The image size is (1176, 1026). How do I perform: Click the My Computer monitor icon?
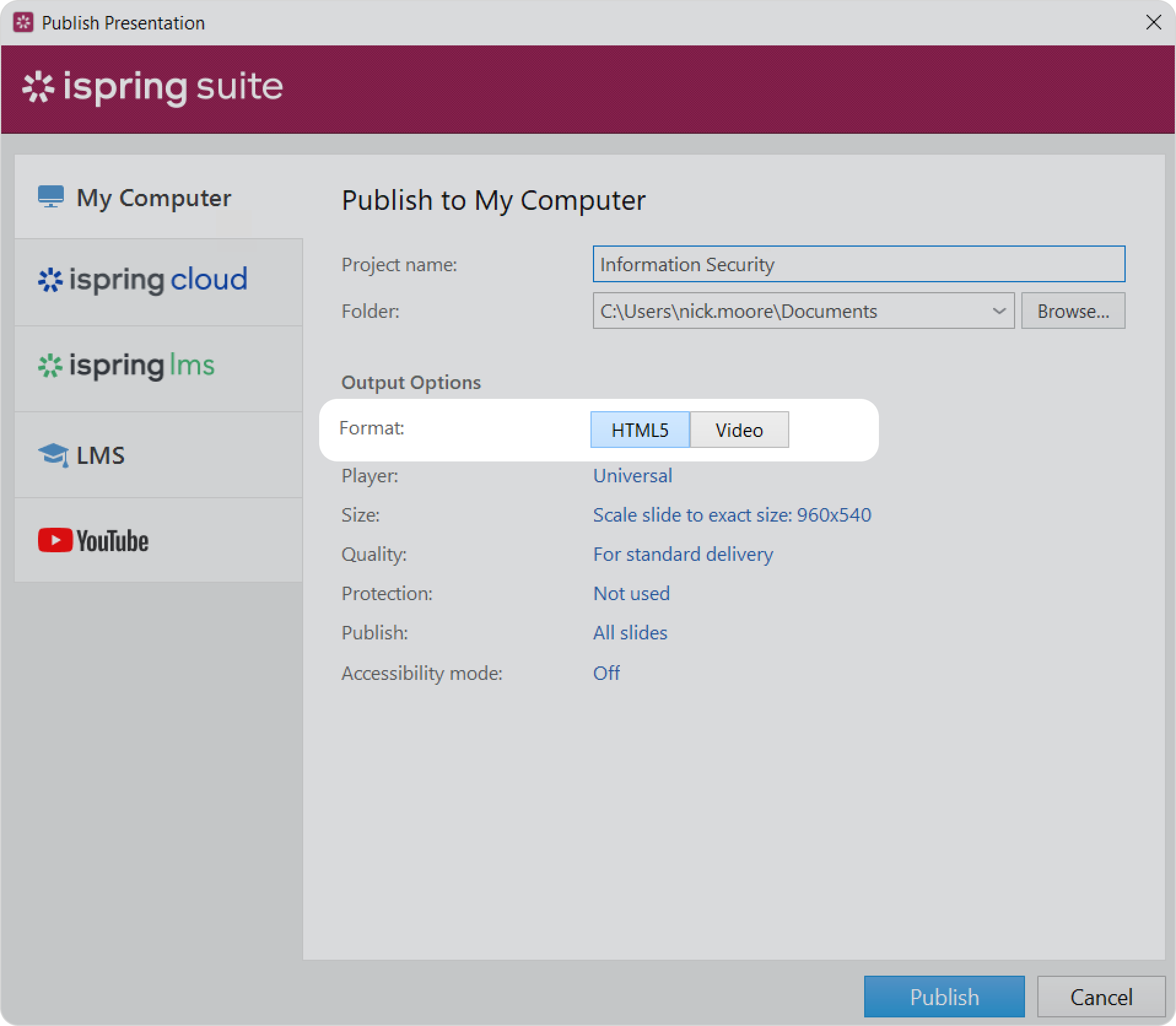tap(51, 197)
